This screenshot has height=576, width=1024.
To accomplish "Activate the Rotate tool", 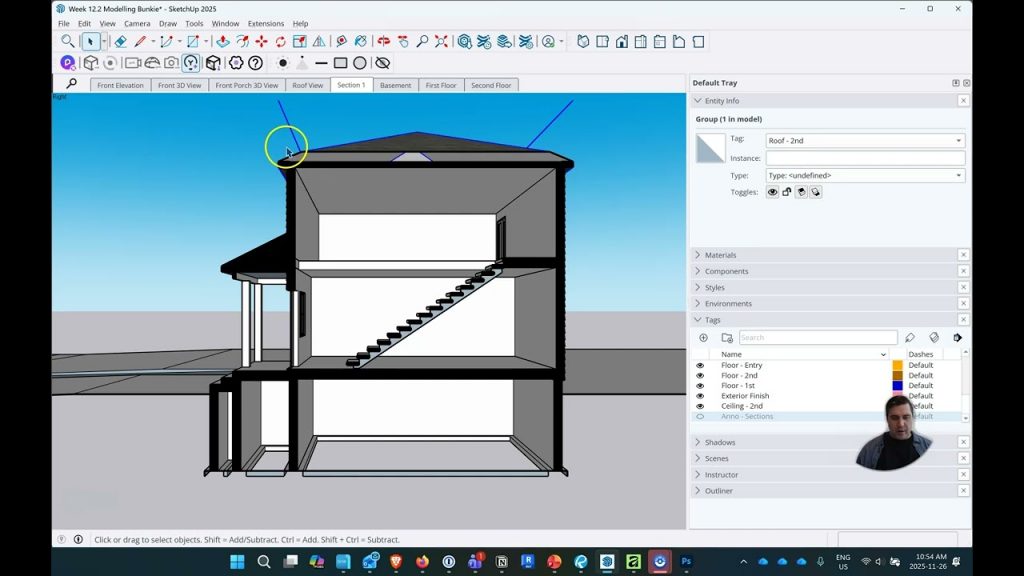I will point(280,42).
